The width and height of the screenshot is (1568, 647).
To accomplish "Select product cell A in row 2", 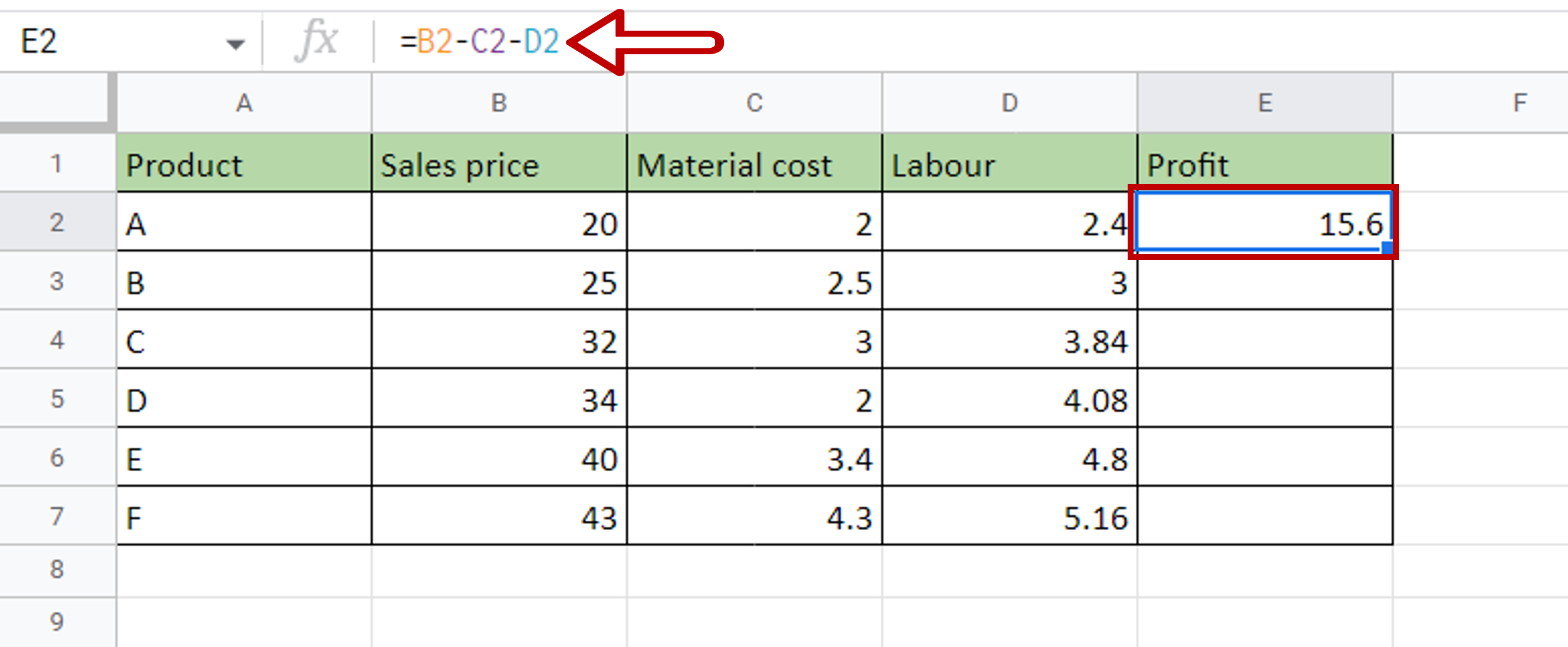I will (244, 222).
